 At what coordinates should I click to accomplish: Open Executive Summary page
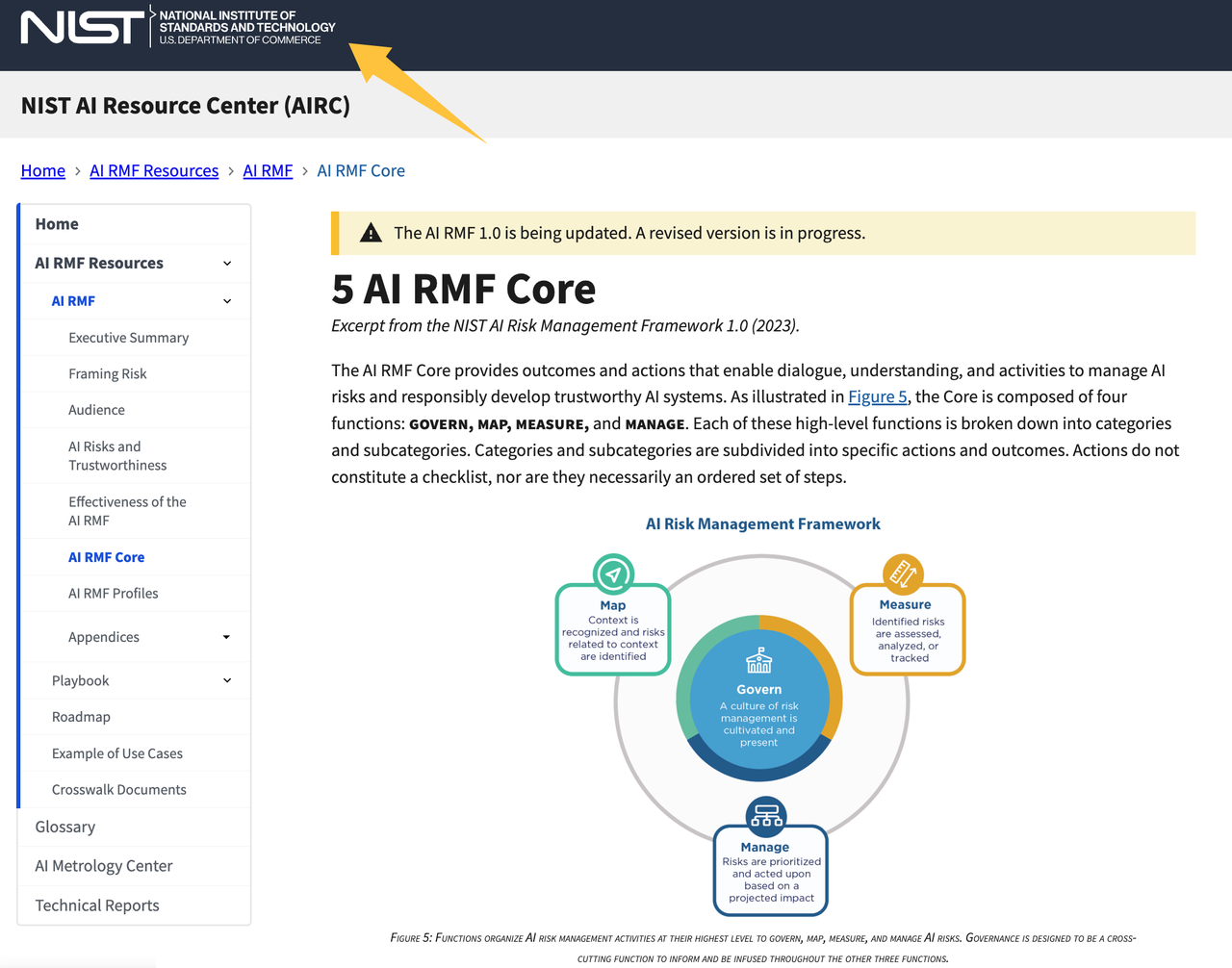tap(129, 338)
